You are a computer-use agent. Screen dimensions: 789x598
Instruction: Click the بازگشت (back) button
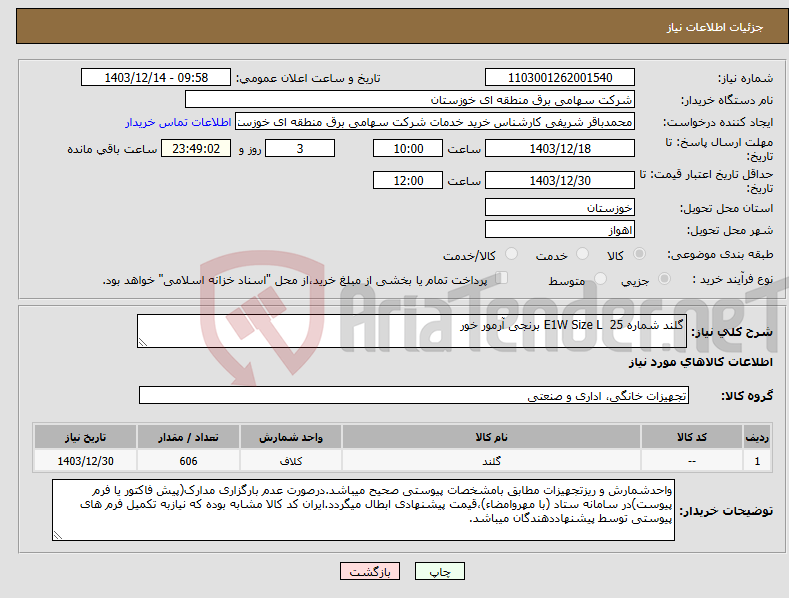click(370, 571)
